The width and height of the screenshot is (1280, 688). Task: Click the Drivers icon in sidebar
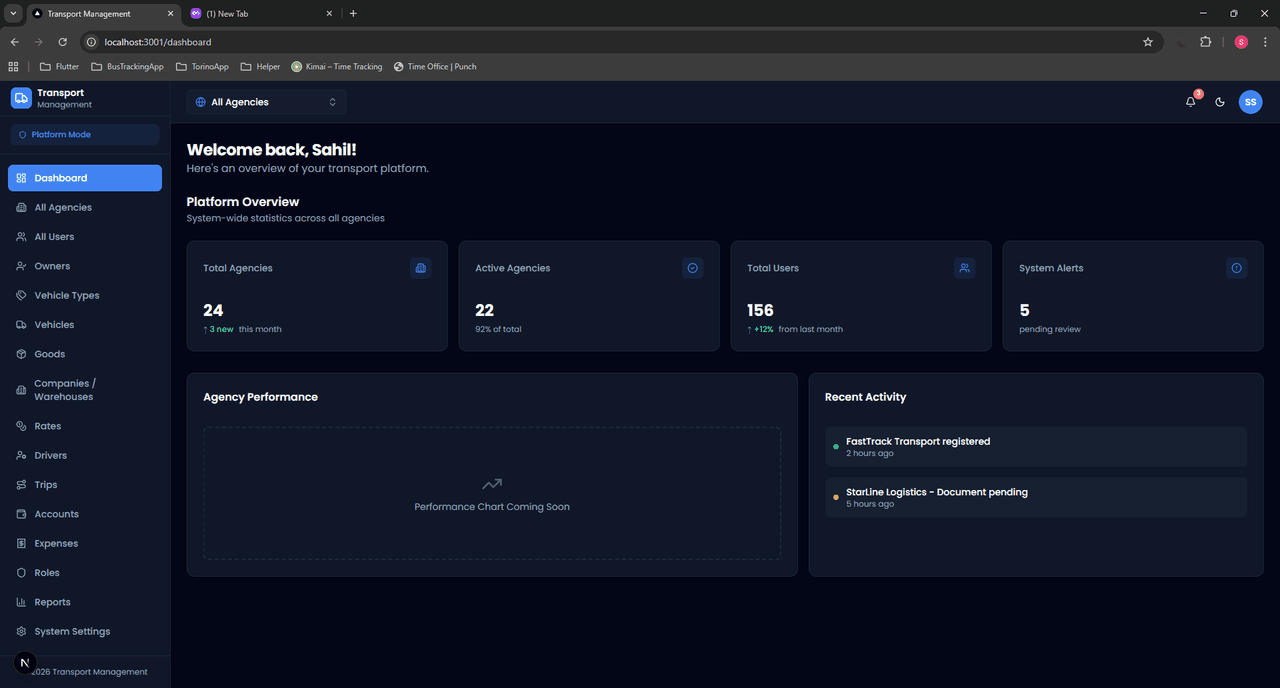tap(22, 455)
